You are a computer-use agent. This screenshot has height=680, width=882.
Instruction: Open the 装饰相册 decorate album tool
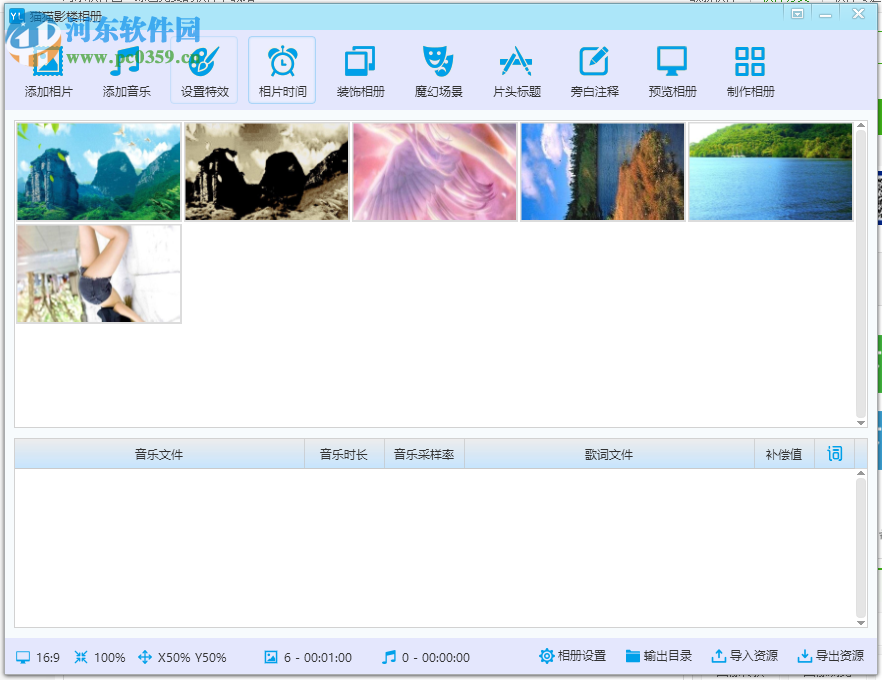click(x=361, y=70)
